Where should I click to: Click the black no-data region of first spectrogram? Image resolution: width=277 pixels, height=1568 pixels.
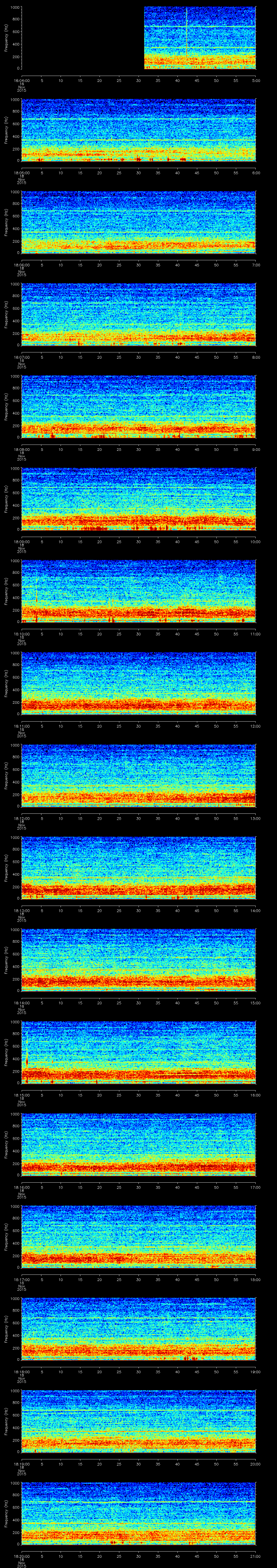click(82, 38)
